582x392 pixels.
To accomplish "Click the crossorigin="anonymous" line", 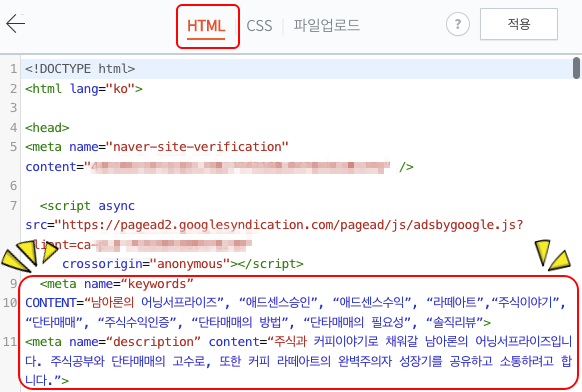I will pos(183,264).
